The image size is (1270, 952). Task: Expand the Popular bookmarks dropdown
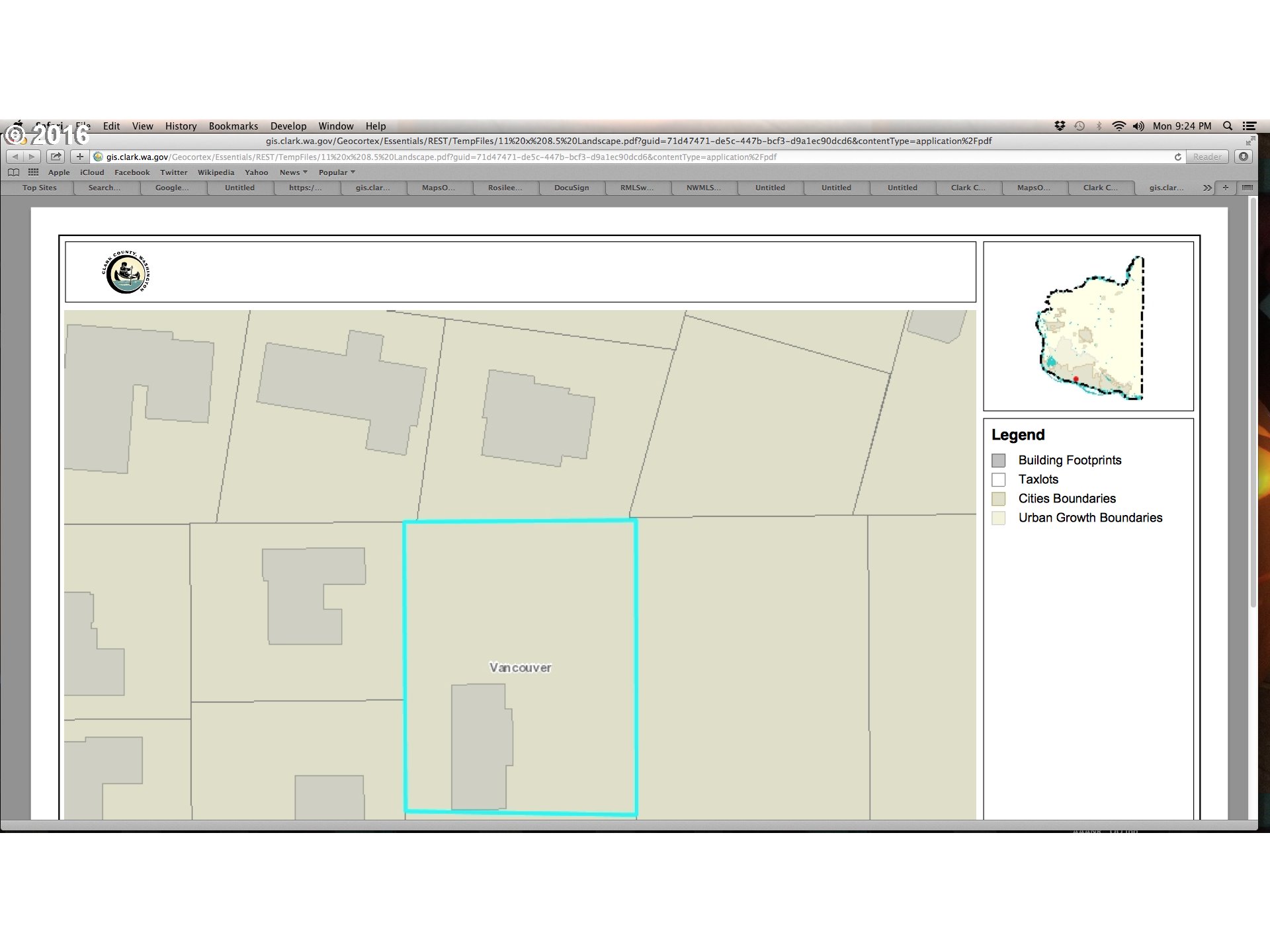pyautogui.click(x=336, y=173)
